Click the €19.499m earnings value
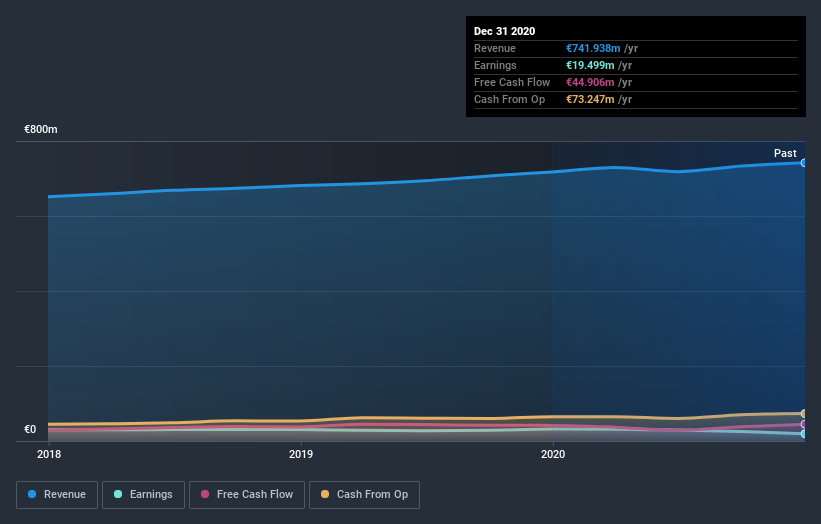 coord(590,65)
